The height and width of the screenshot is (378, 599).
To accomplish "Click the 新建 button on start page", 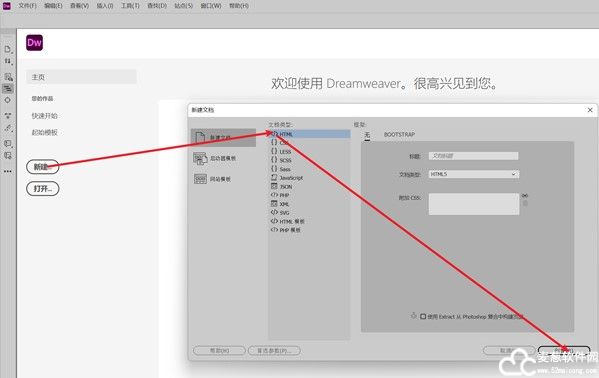I will 42,167.
